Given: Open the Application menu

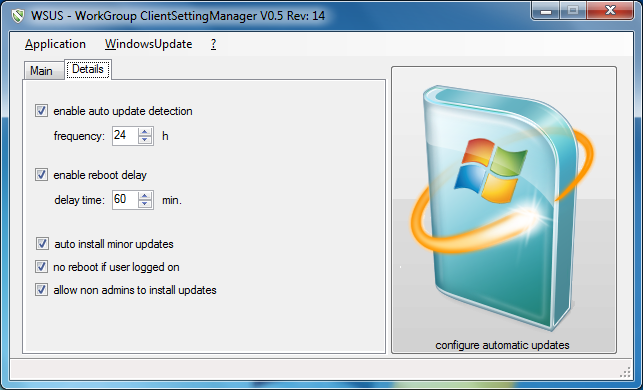Looking at the screenshot, I should click(x=55, y=44).
